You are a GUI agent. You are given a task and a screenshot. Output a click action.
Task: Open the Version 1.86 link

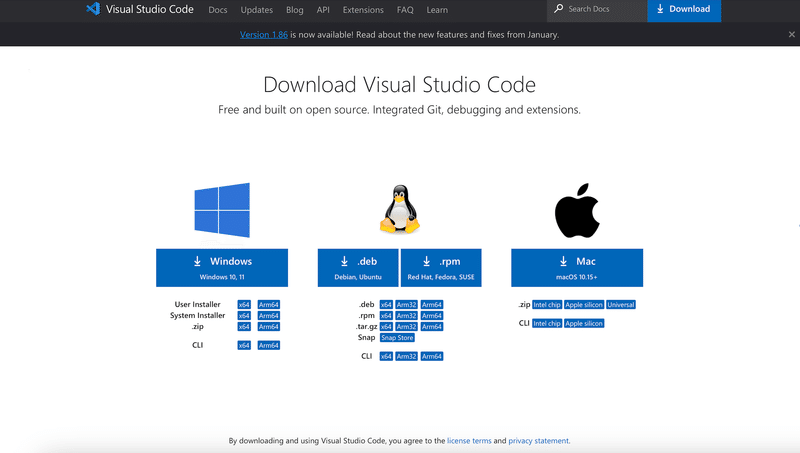tap(264, 35)
